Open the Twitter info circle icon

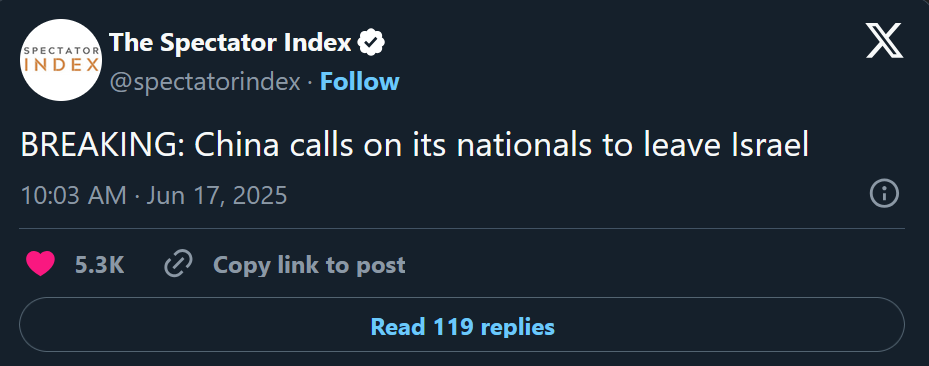pos(884,194)
